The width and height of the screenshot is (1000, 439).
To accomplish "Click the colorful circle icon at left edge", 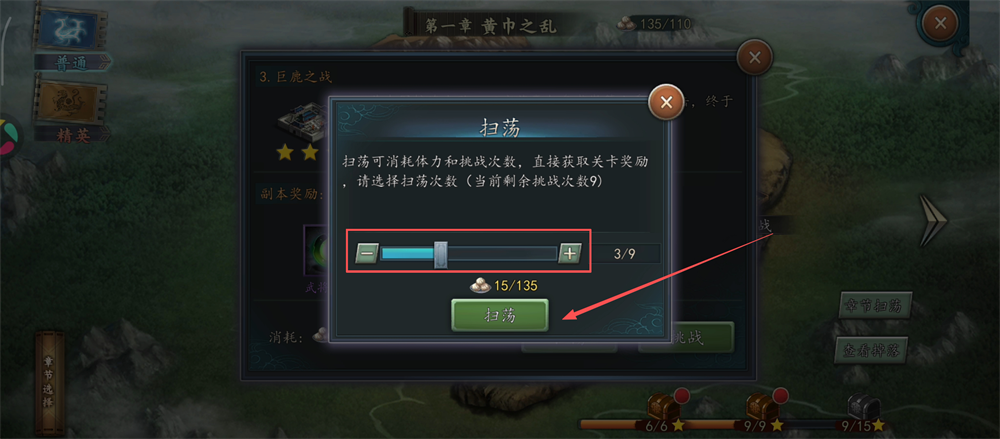I will click(x=8, y=137).
